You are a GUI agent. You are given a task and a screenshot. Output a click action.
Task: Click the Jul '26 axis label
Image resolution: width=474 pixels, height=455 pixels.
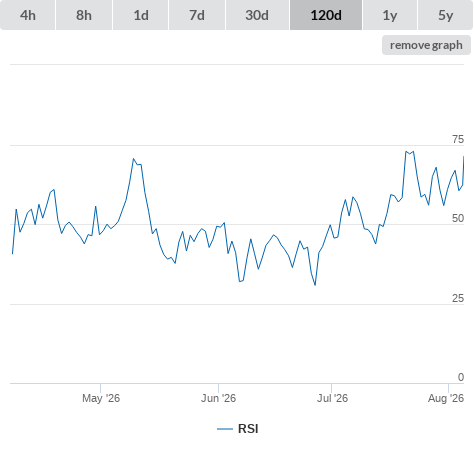pyautogui.click(x=332, y=398)
